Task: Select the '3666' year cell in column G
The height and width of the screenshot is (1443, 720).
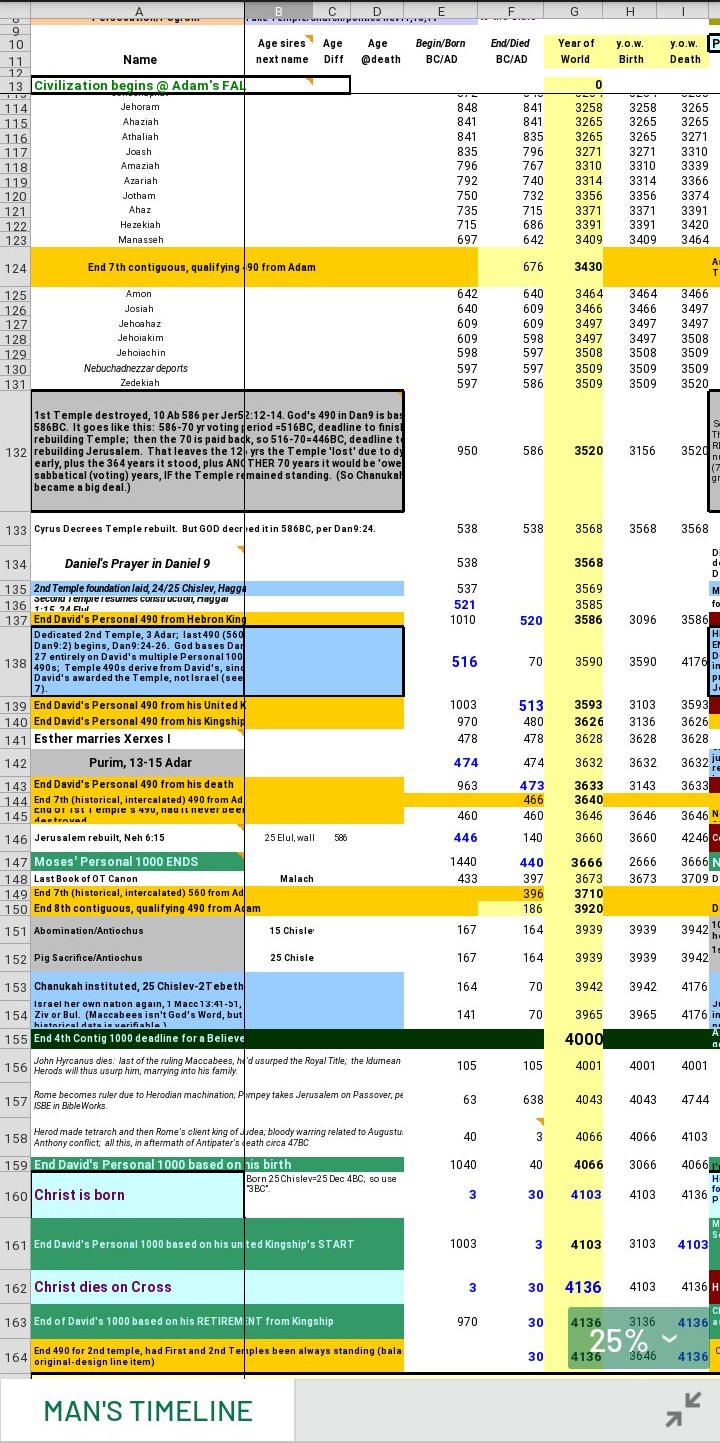Action: [x=574, y=862]
